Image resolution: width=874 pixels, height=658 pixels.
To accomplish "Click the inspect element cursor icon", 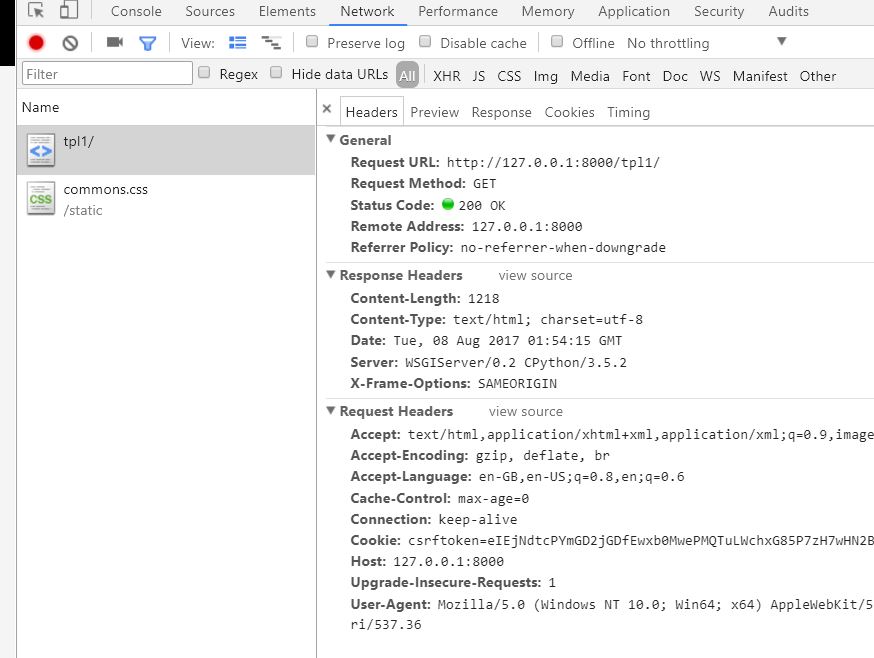I will coord(36,11).
